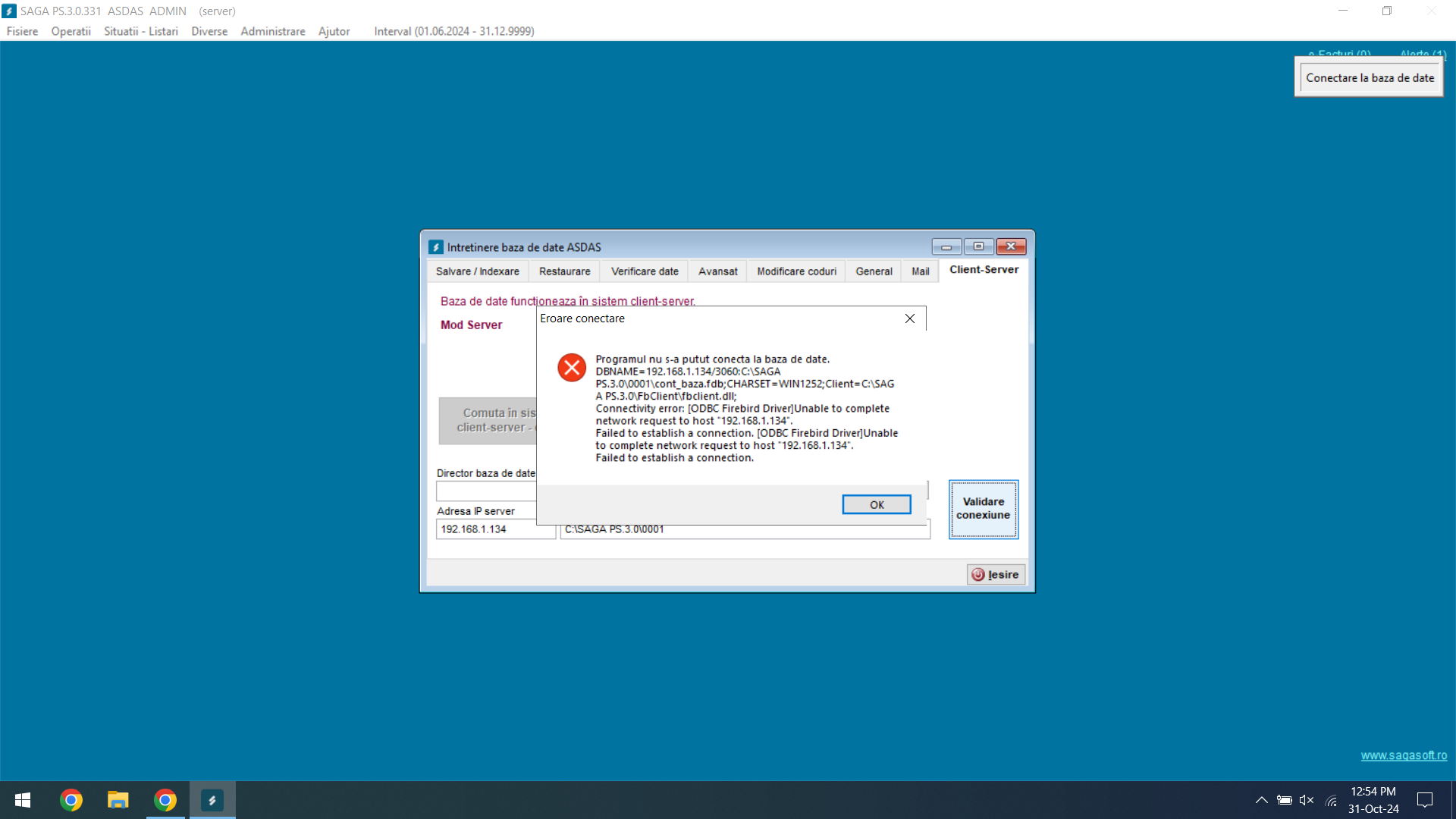Click Comuta in sistem client-server button

pos(488,421)
